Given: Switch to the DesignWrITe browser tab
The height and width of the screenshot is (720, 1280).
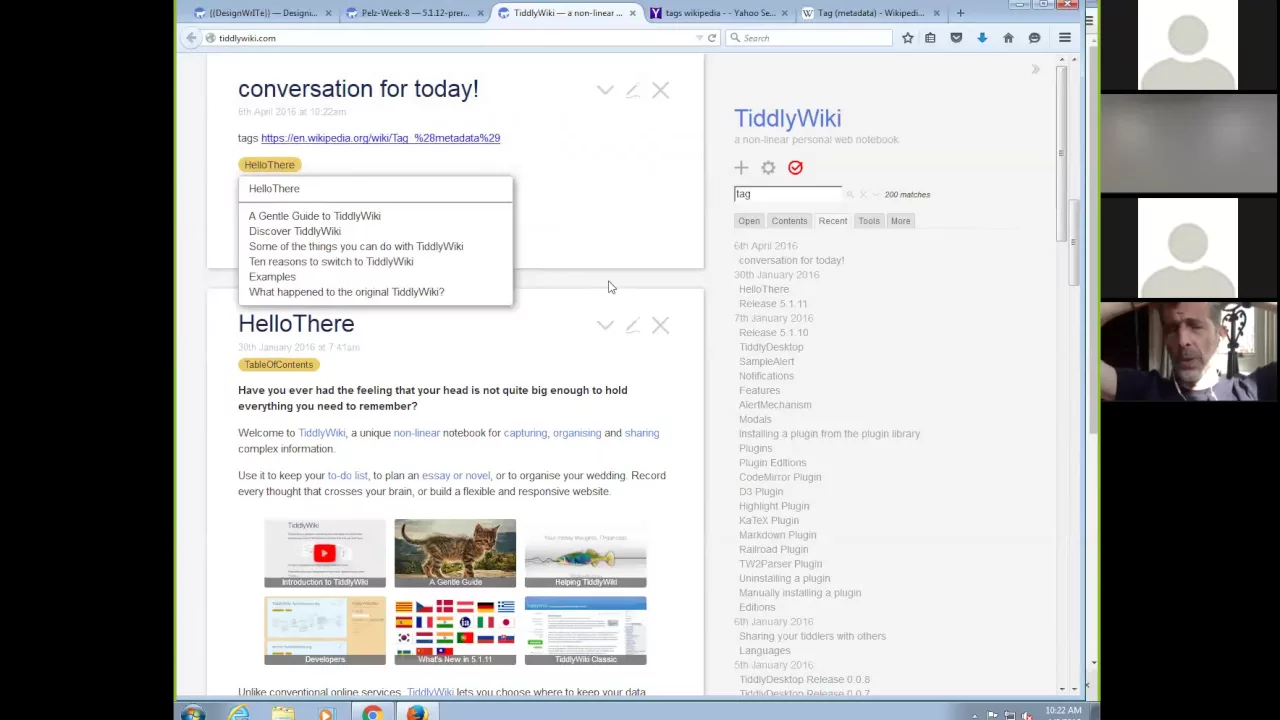Looking at the screenshot, I should point(263,13).
